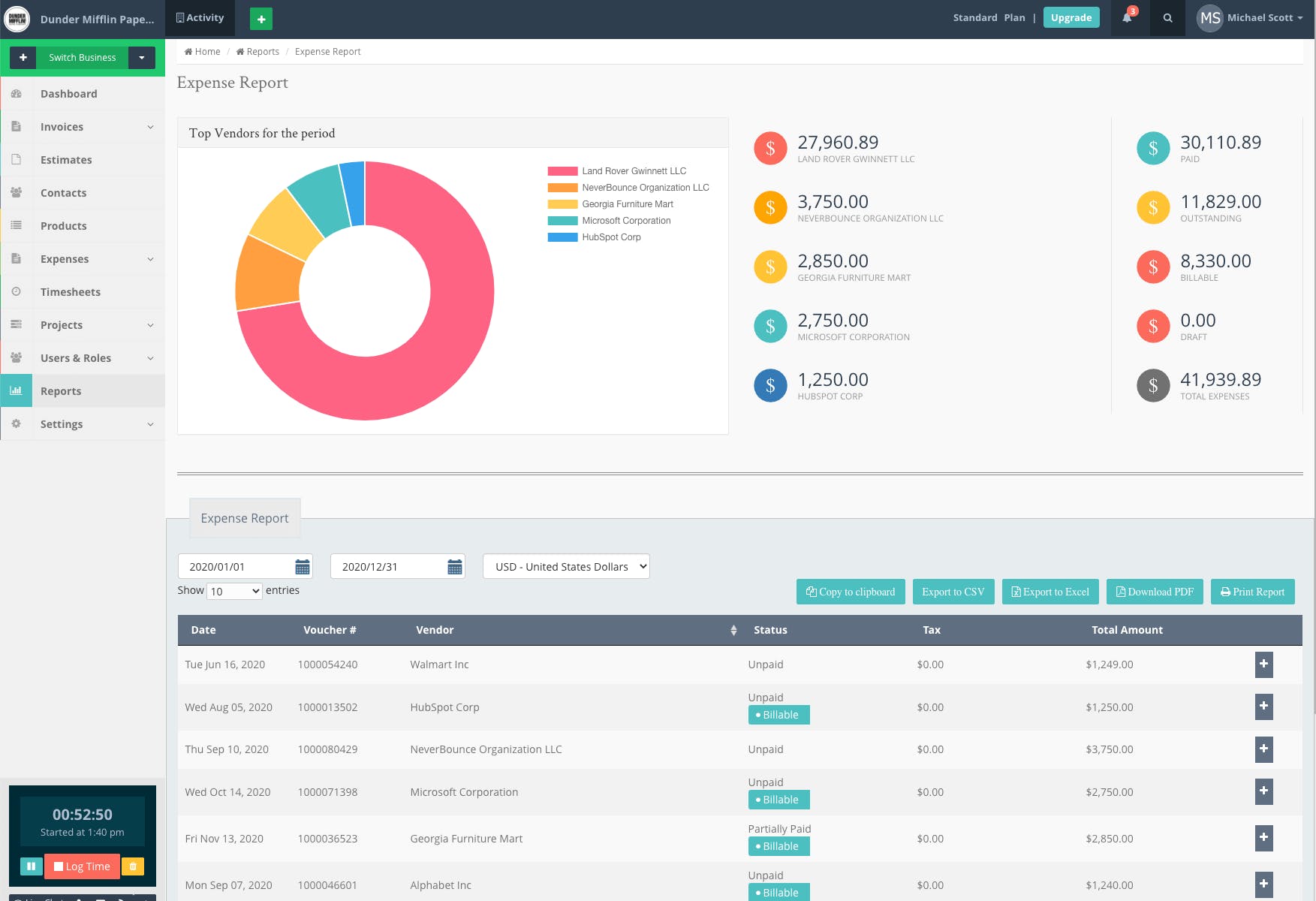Click the Log Time button
Viewport: 1316px width, 901px height.
[82, 866]
